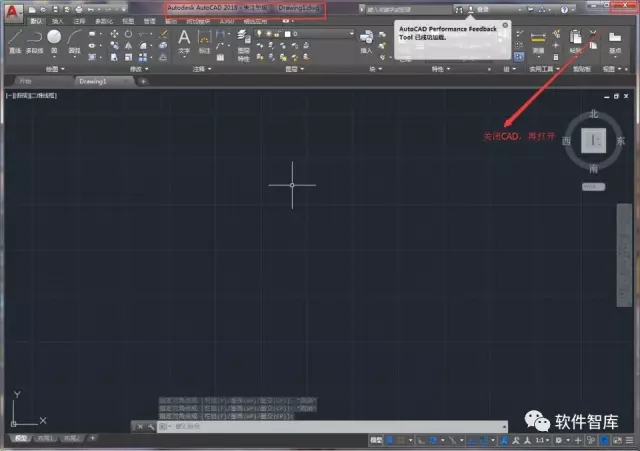This screenshot has height=451, width=640.
Task: Open the Drawing1 file tab
Action: [104, 81]
